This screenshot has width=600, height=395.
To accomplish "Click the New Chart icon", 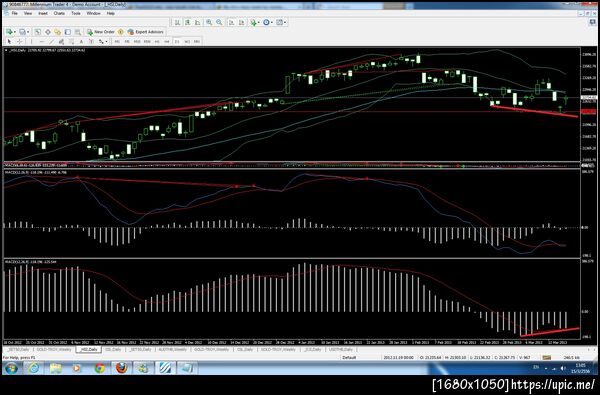I will tap(9, 32).
